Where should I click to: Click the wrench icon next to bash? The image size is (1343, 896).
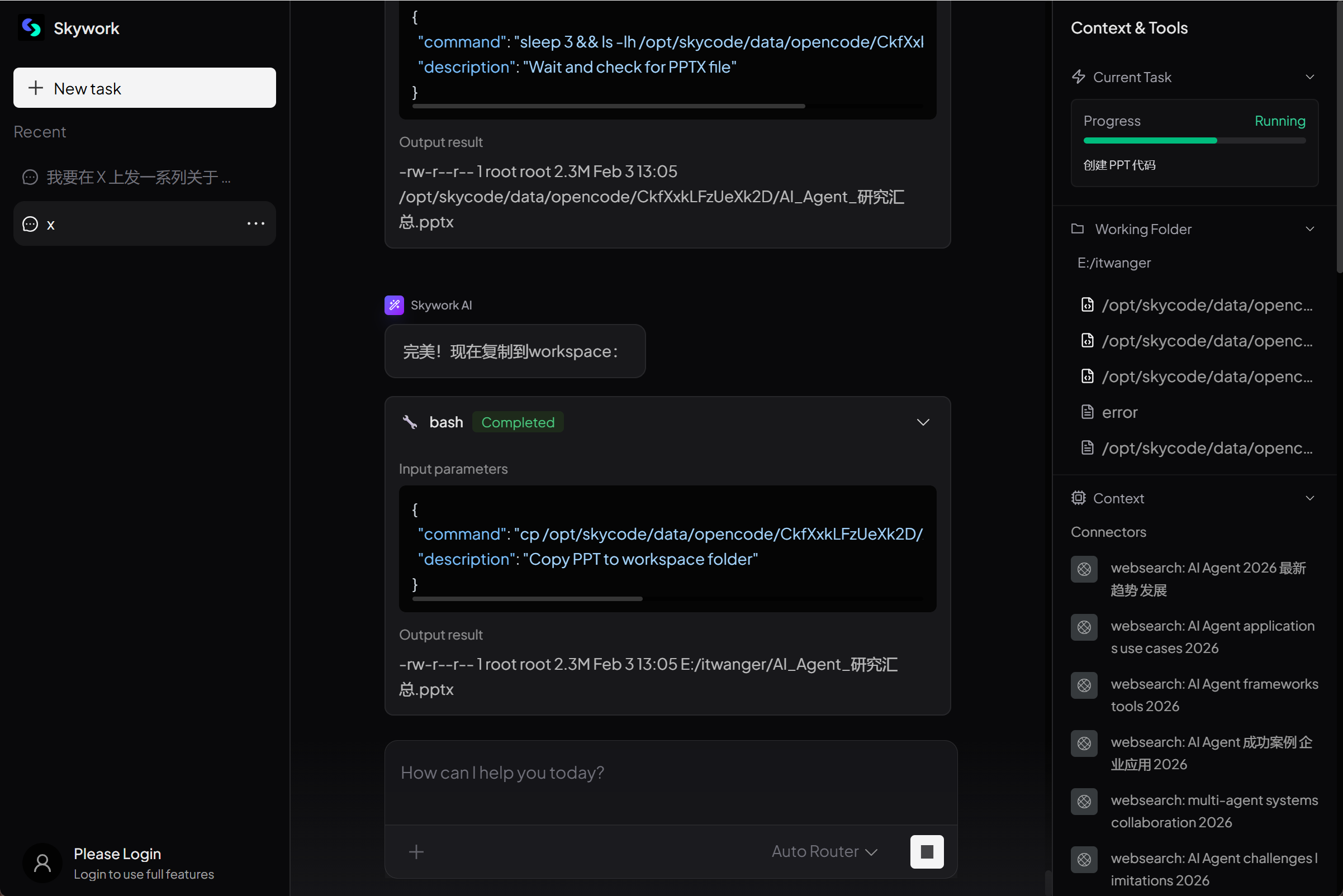[410, 422]
